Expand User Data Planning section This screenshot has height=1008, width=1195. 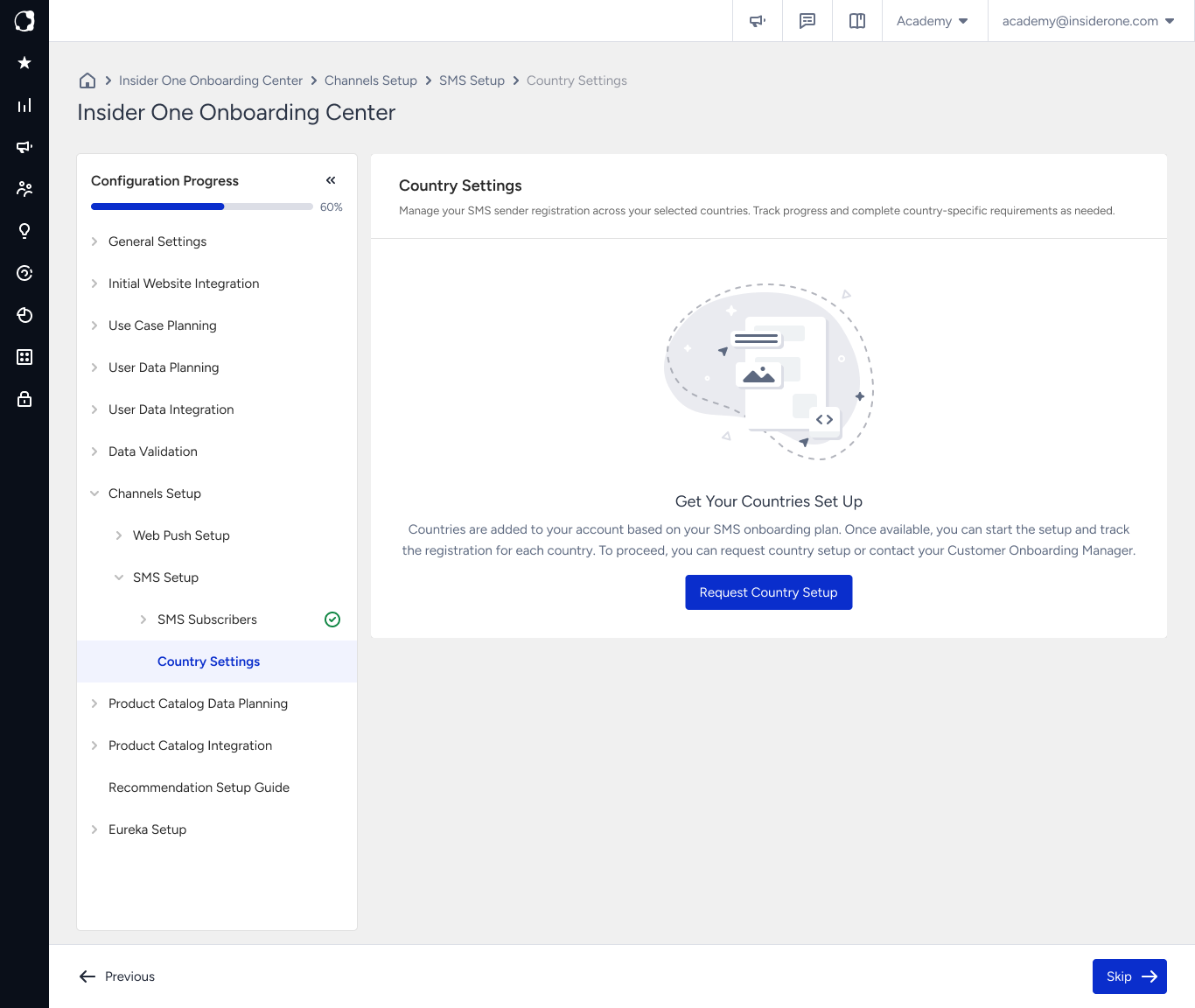(217, 367)
